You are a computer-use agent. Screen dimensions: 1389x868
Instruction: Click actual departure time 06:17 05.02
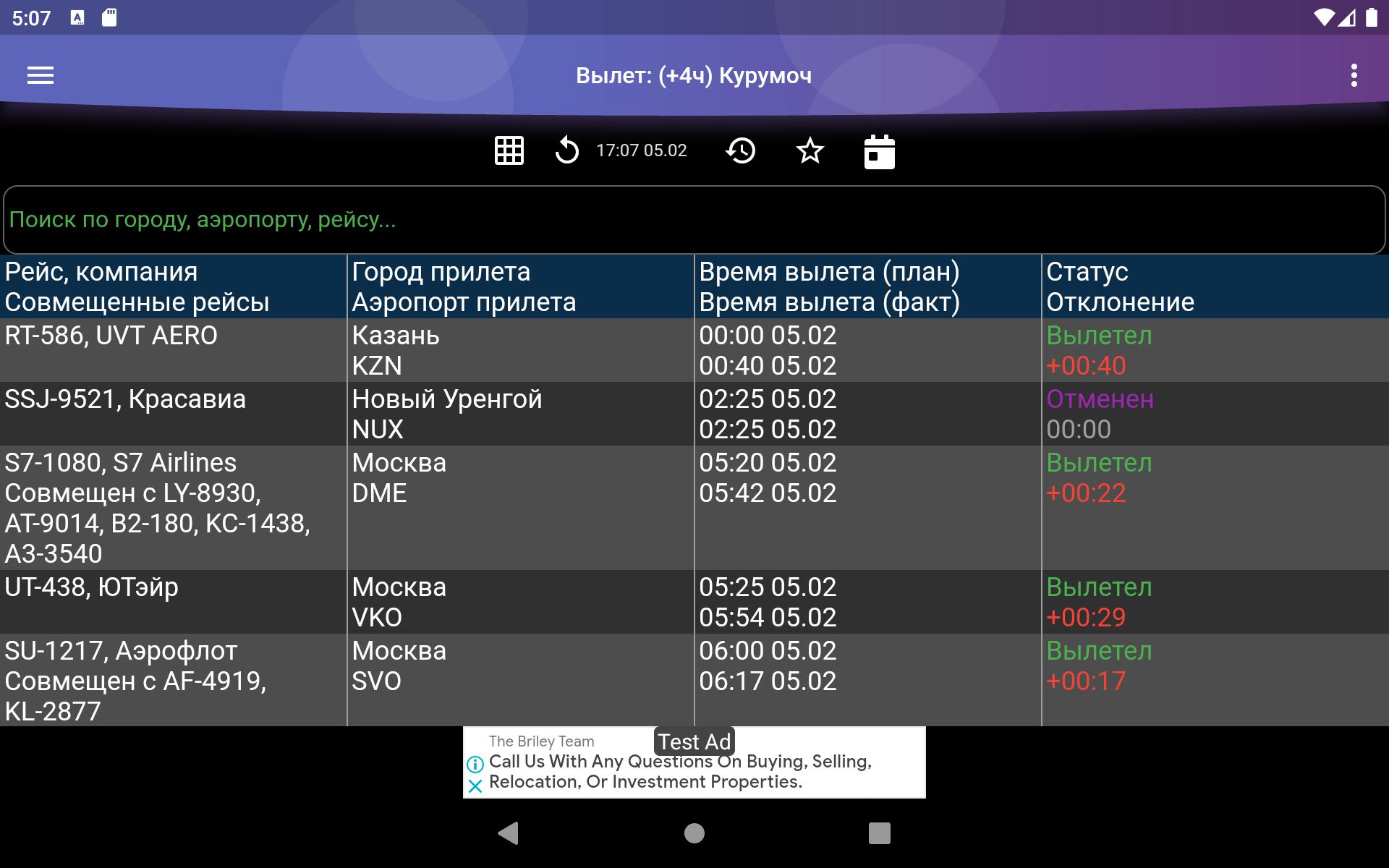click(x=768, y=681)
